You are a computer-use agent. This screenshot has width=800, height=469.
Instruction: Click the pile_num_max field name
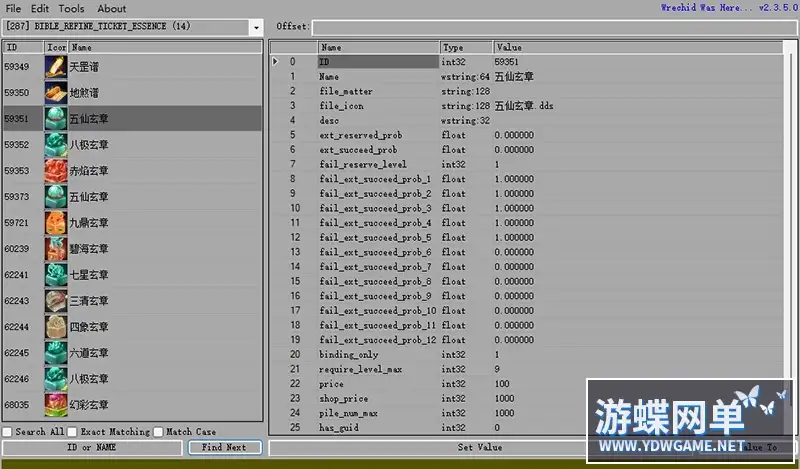(x=348, y=413)
